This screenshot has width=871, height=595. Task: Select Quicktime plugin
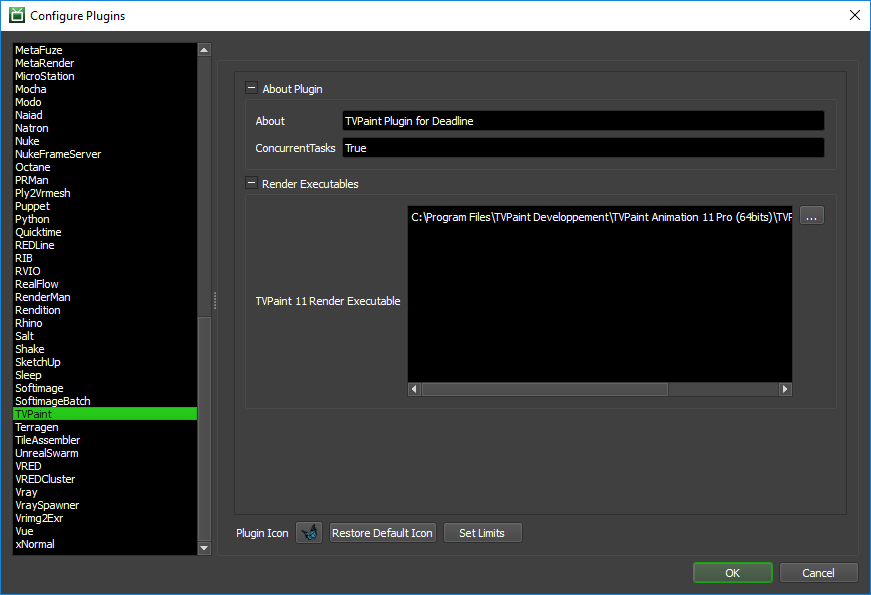coord(105,232)
